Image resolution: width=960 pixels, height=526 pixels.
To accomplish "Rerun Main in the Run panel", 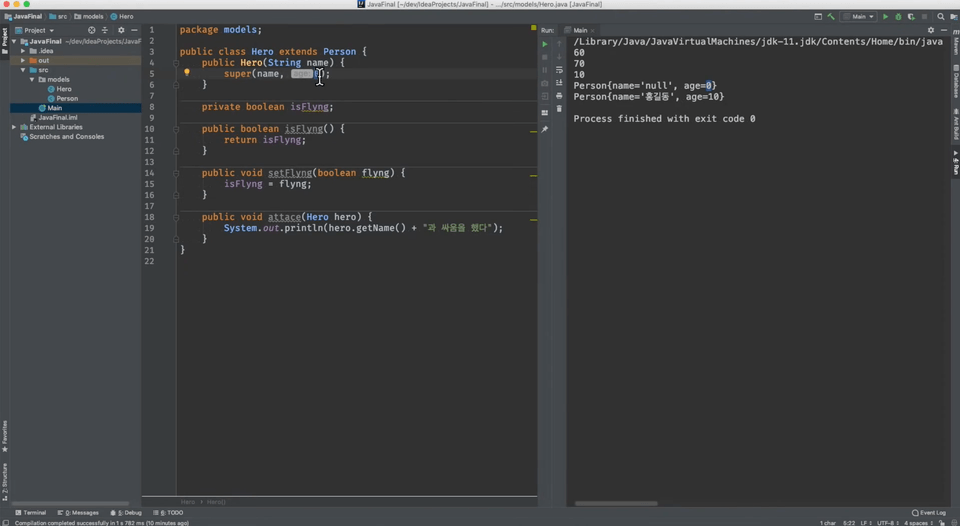I will coord(544,44).
